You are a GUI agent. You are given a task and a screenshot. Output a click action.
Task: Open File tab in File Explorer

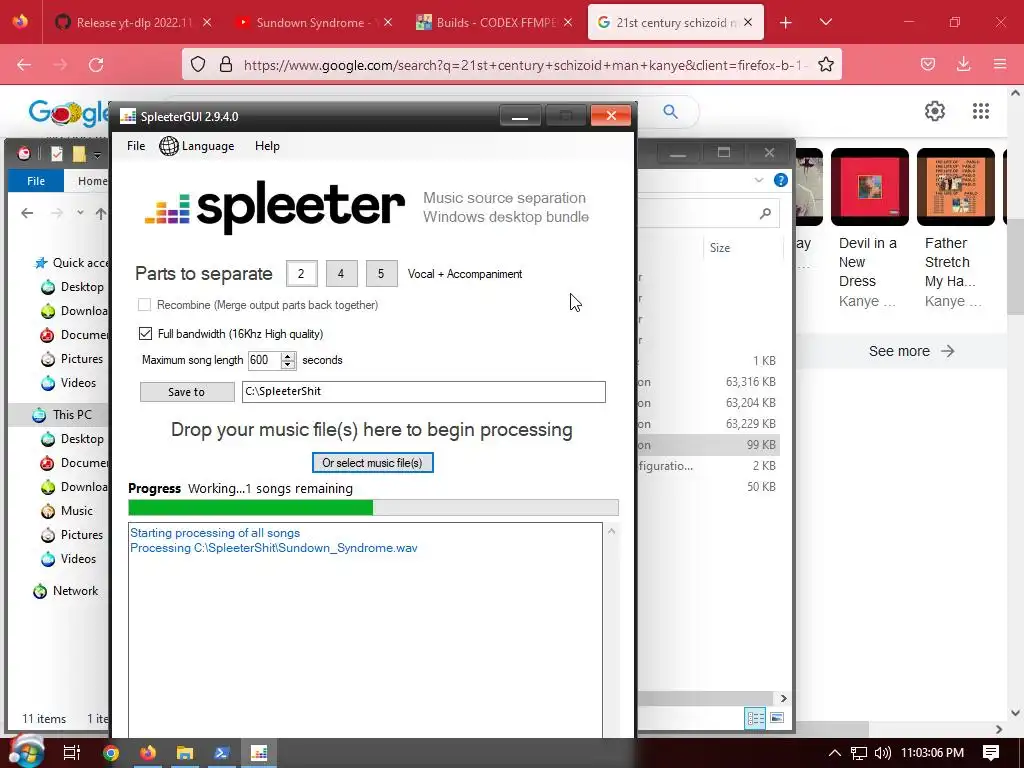[36, 181]
